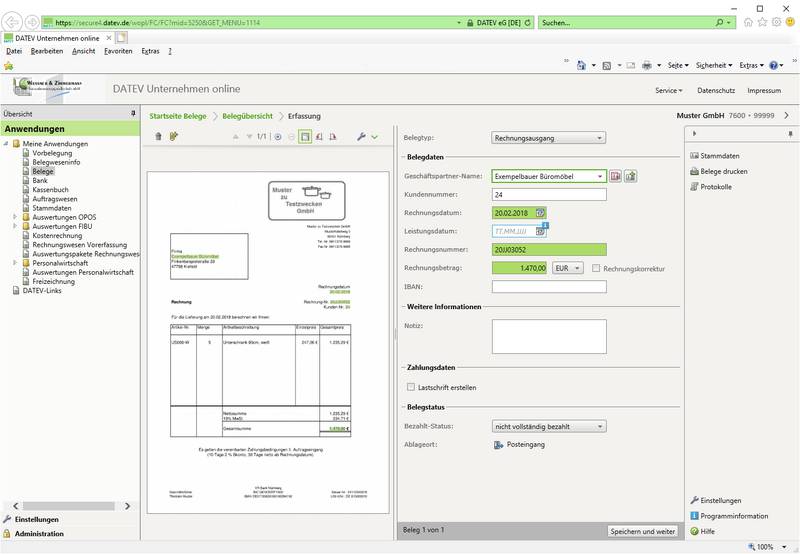Open the Datei menu
800x554 pixels.
(x=14, y=51)
